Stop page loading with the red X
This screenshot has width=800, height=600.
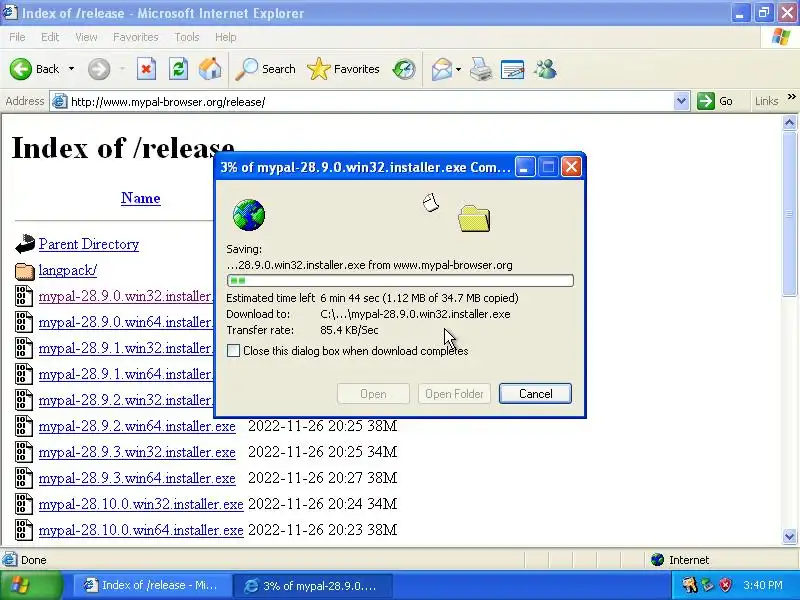coord(146,69)
